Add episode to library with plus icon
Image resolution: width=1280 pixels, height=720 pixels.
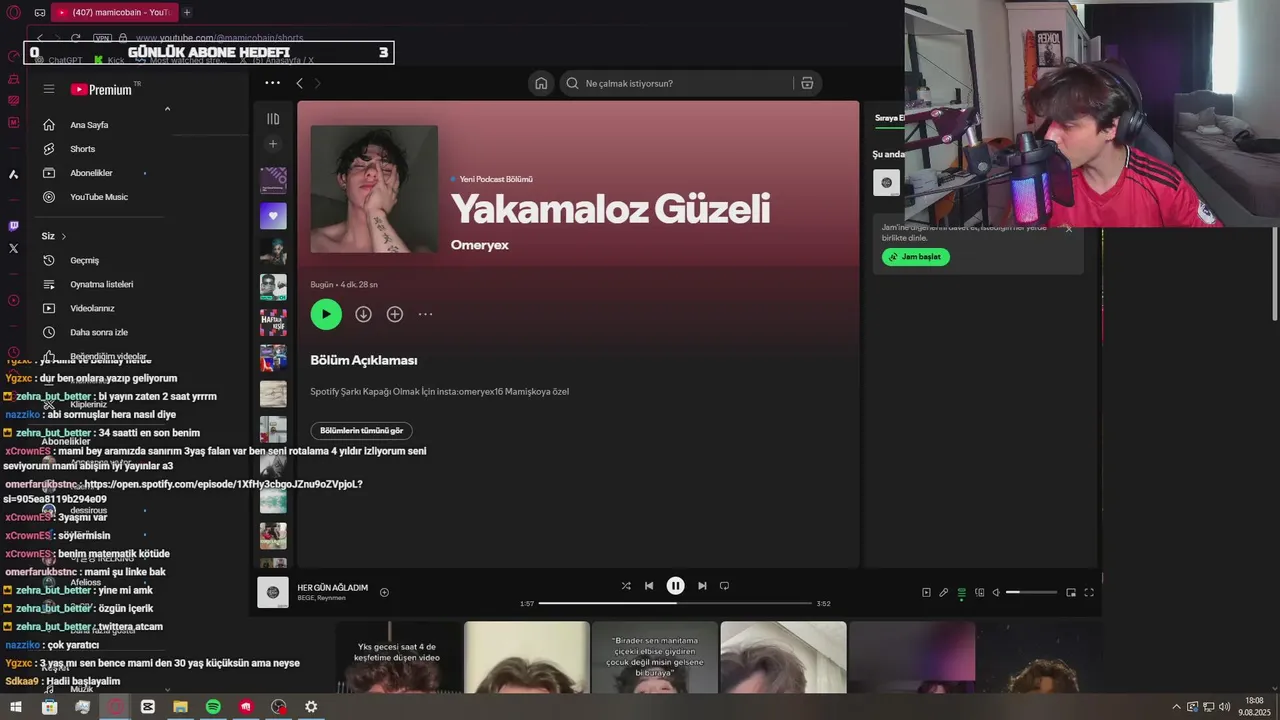point(395,314)
